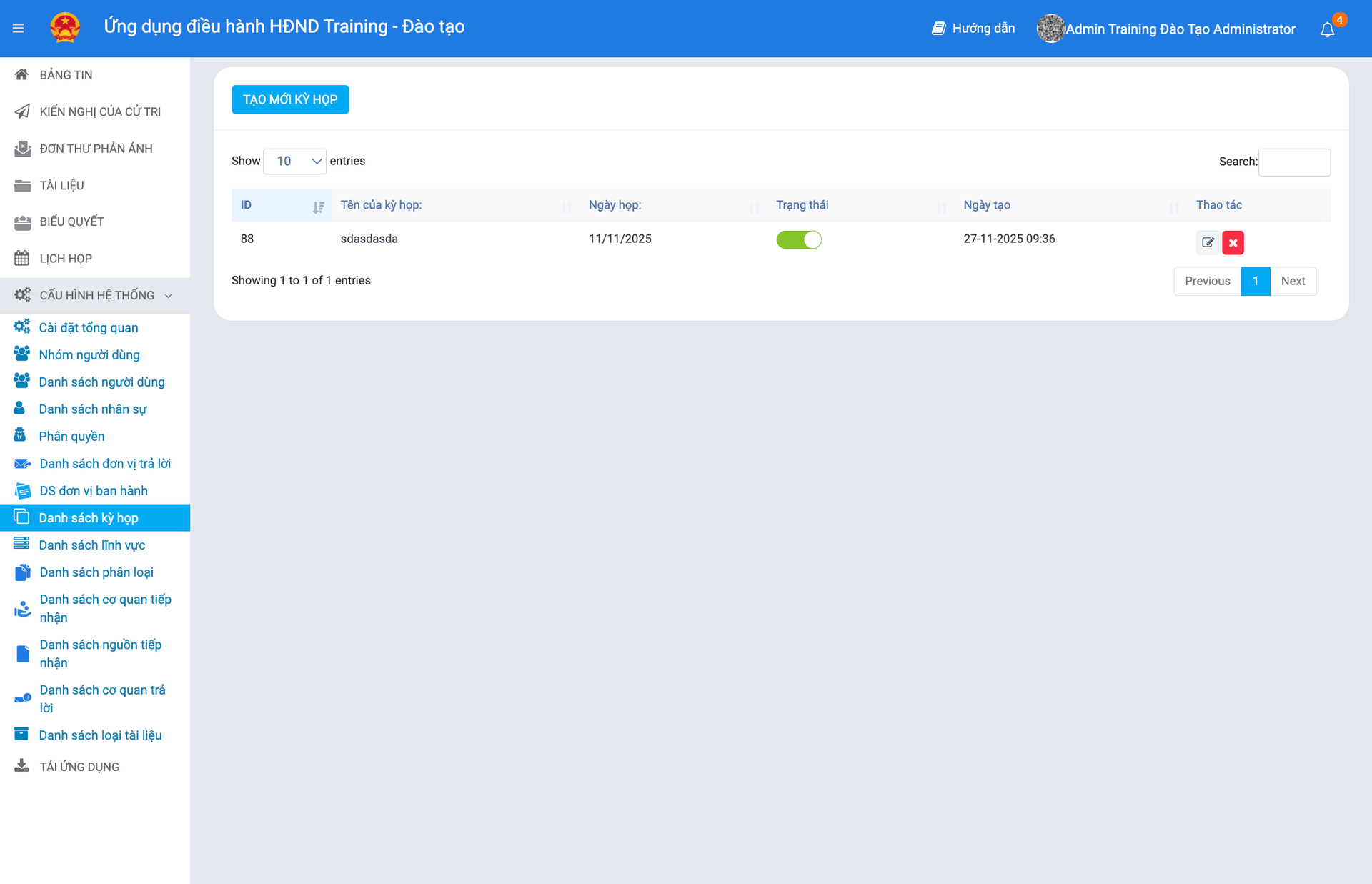Focus the Search input field

tap(1294, 162)
